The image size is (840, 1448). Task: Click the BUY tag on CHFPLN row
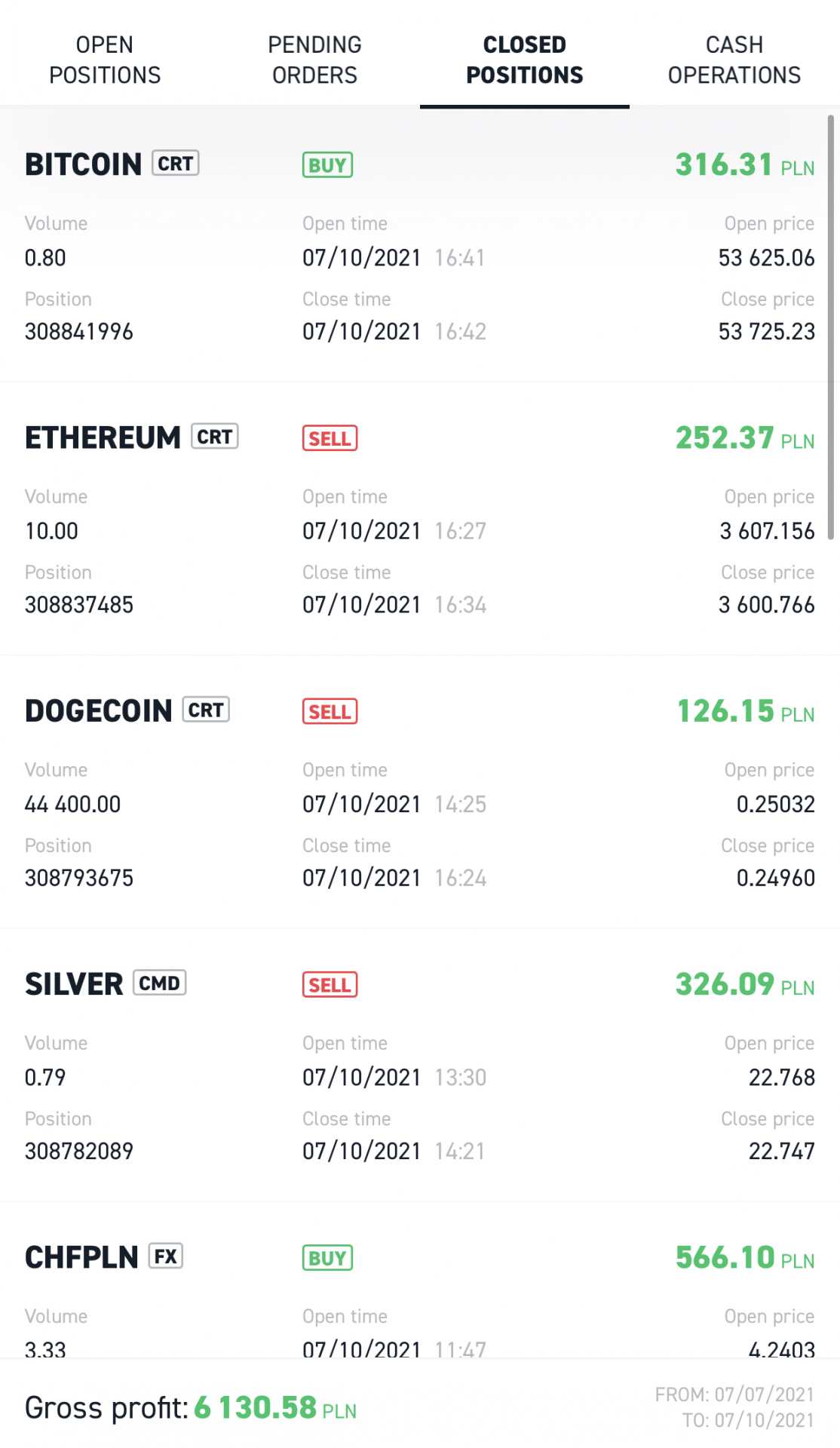pyautogui.click(x=327, y=1258)
